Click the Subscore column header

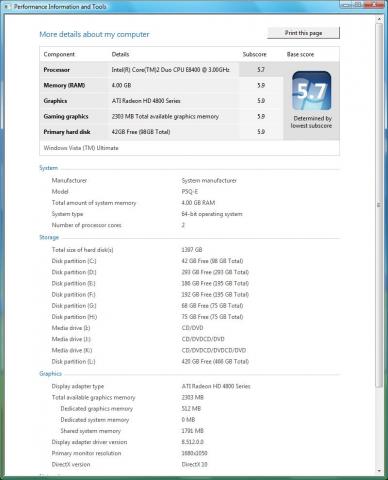click(x=255, y=54)
